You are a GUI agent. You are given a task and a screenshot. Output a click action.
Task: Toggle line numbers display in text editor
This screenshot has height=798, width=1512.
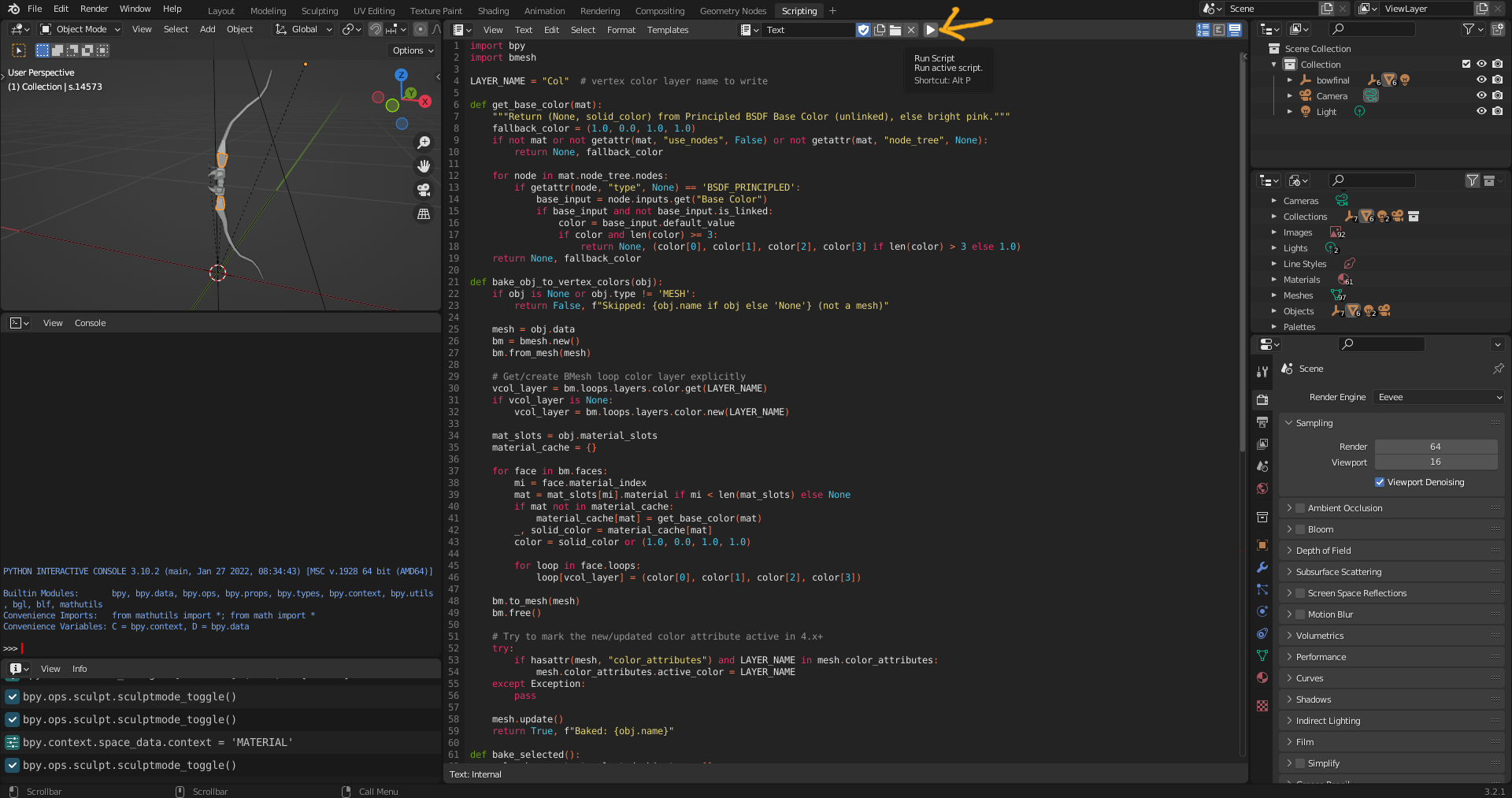click(x=1203, y=30)
